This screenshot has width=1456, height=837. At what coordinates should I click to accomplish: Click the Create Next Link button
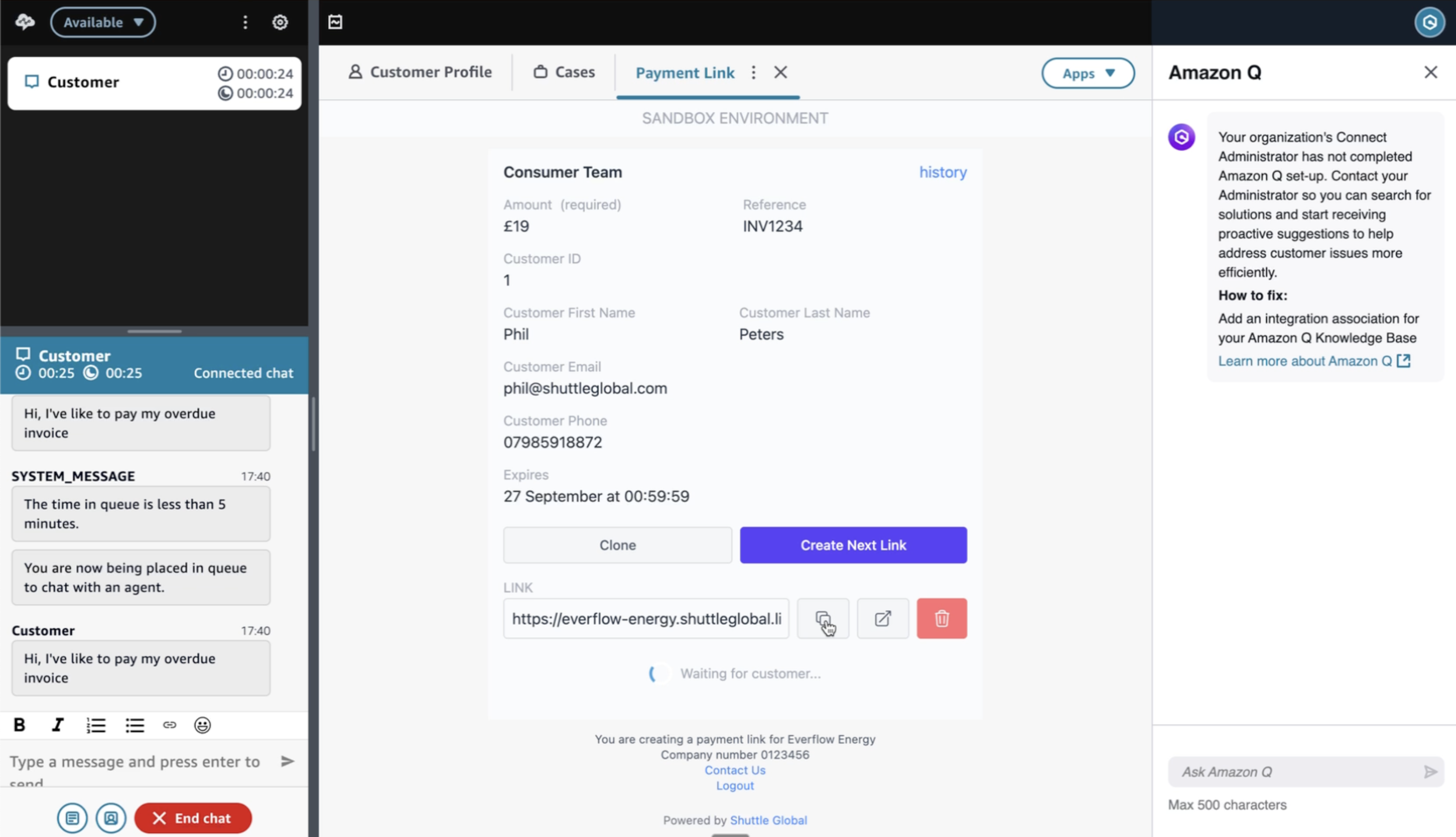853,545
